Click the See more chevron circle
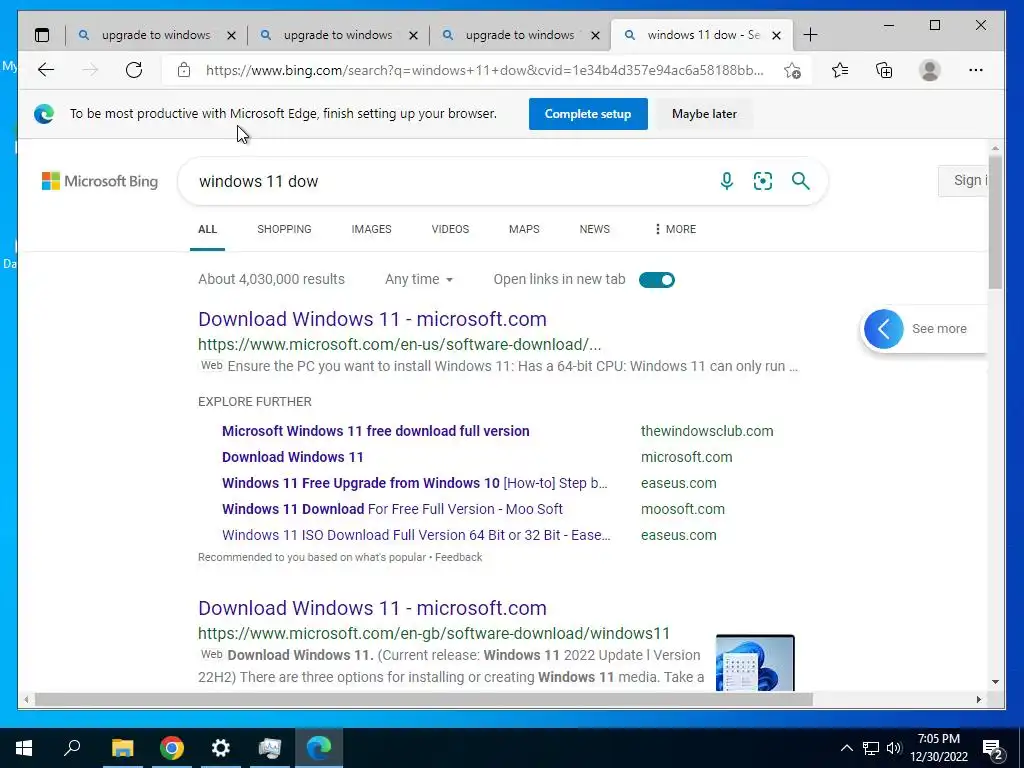The image size is (1024, 768). [x=884, y=328]
